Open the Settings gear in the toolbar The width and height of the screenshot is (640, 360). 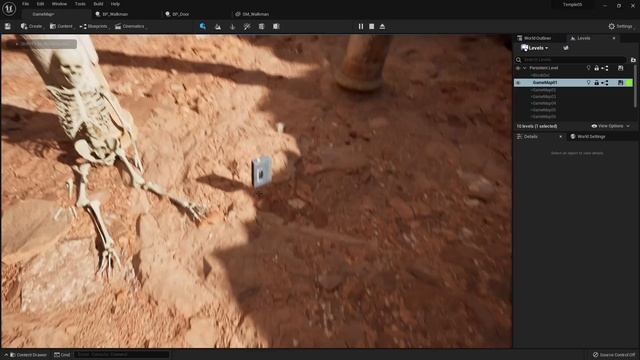(620, 26)
